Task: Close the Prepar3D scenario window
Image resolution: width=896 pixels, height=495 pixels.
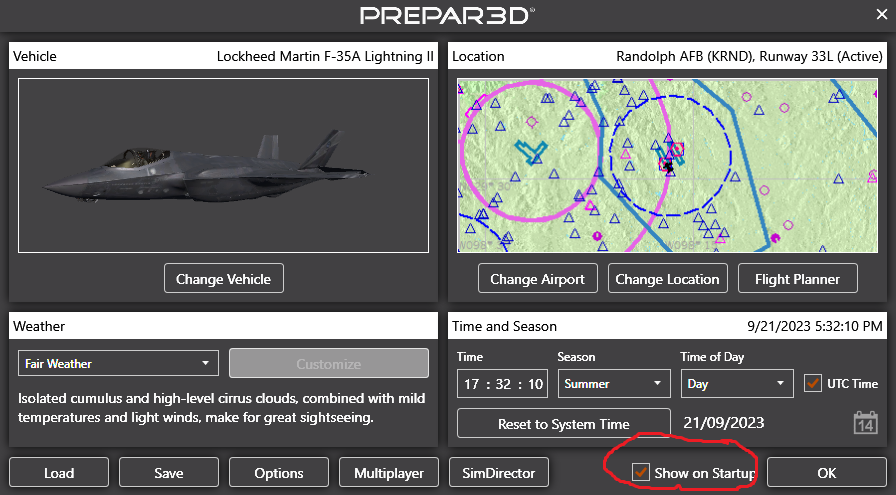Action: [882, 15]
